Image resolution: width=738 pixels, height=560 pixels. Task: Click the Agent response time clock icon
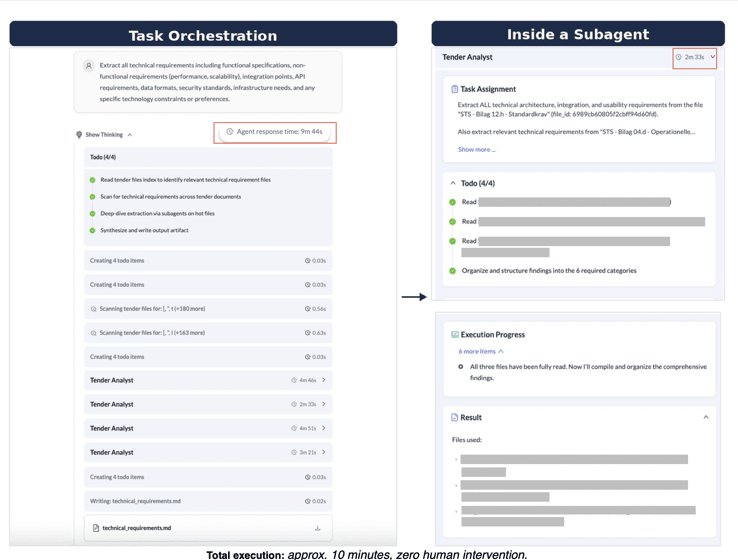pyautogui.click(x=230, y=132)
